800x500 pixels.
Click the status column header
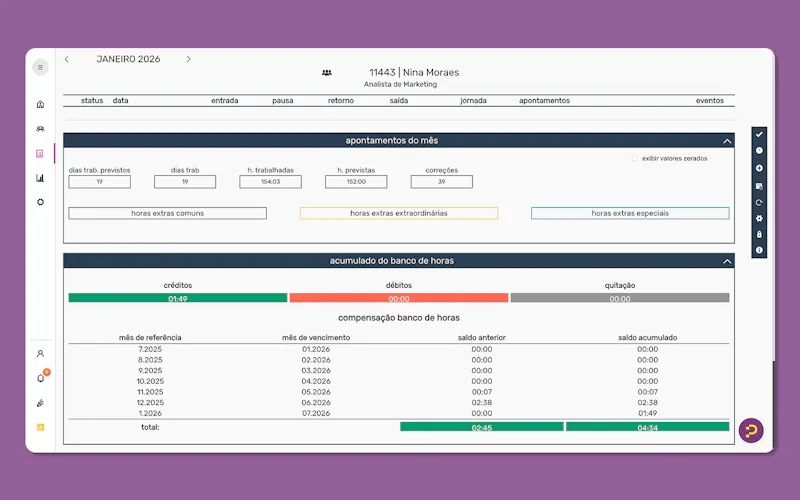tap(92, 101)
